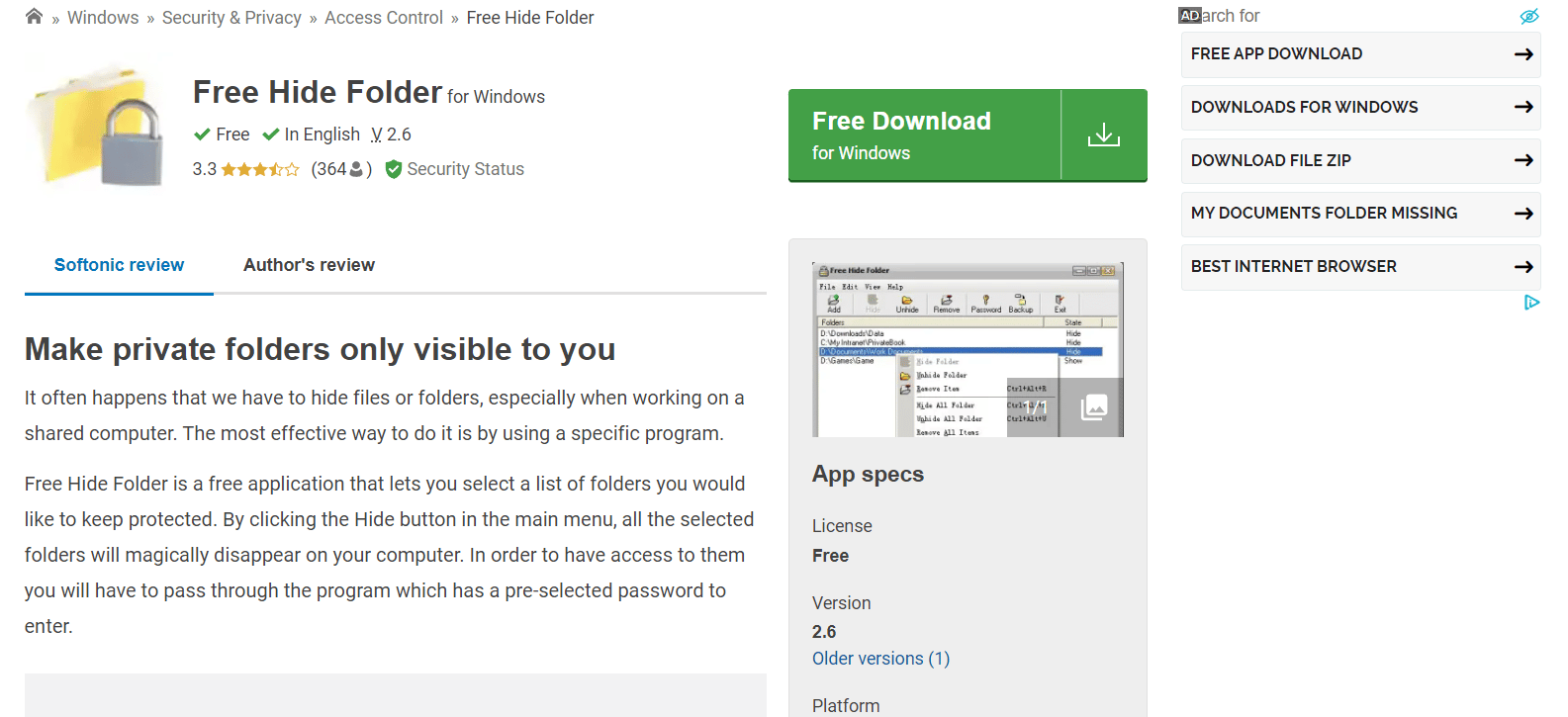Switch to the Author's review tab
The width and height of the screenshot is (1568, 717).
[309, 265]
